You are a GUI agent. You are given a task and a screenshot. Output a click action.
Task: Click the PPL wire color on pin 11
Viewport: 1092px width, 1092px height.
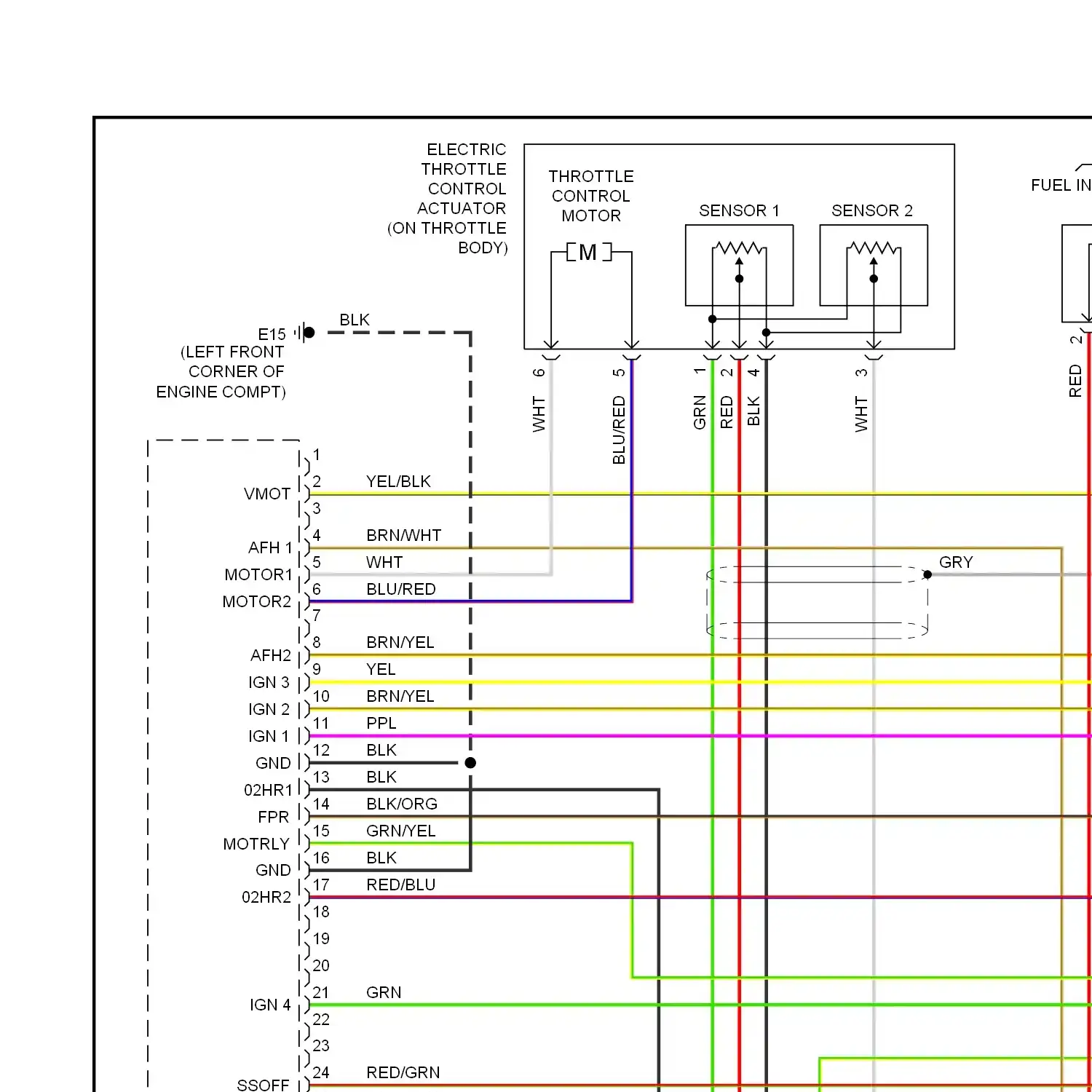tap(381, 723)
